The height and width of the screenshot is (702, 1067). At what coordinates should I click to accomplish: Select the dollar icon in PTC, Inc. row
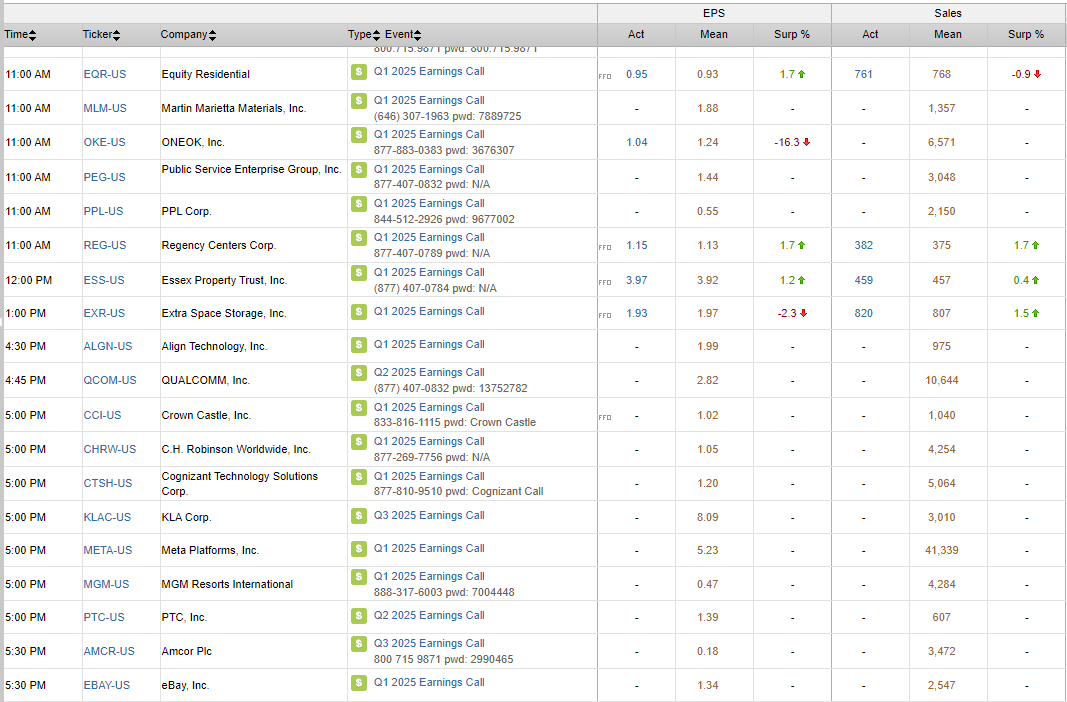pos(359,616)
